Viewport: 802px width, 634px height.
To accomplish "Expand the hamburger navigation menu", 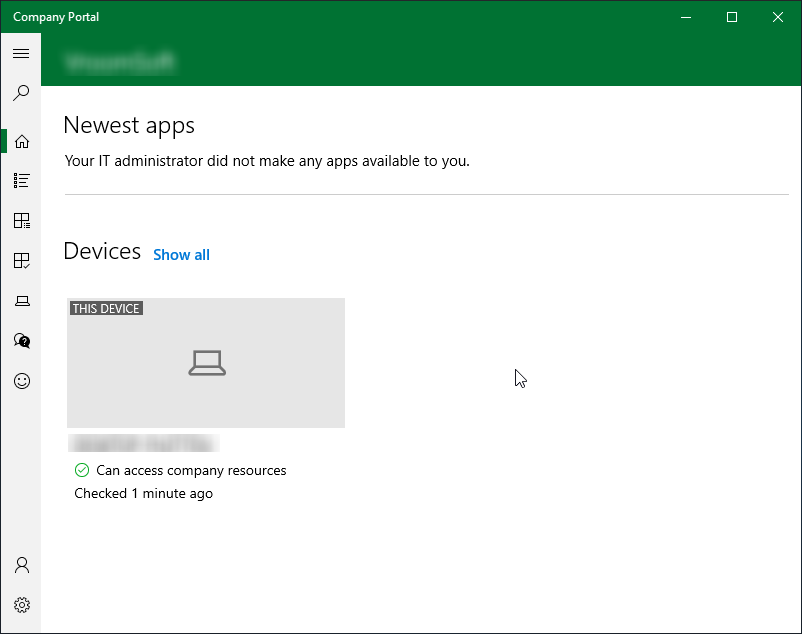I will click(x=21, y=53).
